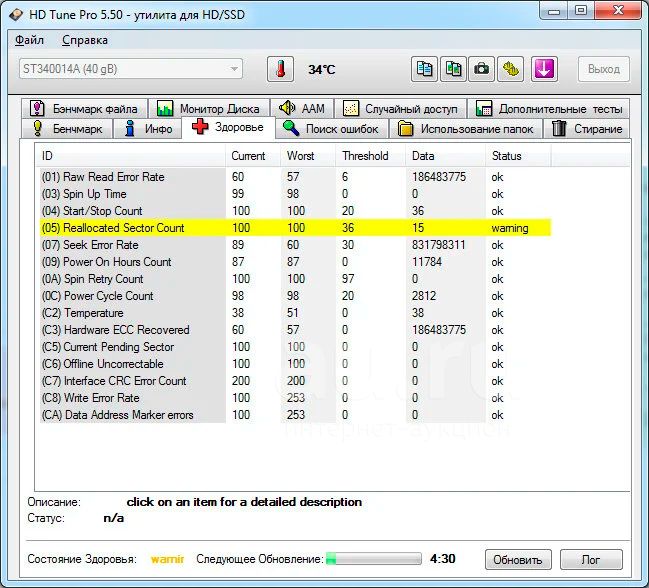Screen dimensions: 649x588
Task: Open the Файл menu
Action: pyautogui.click(x=29, y=40)
